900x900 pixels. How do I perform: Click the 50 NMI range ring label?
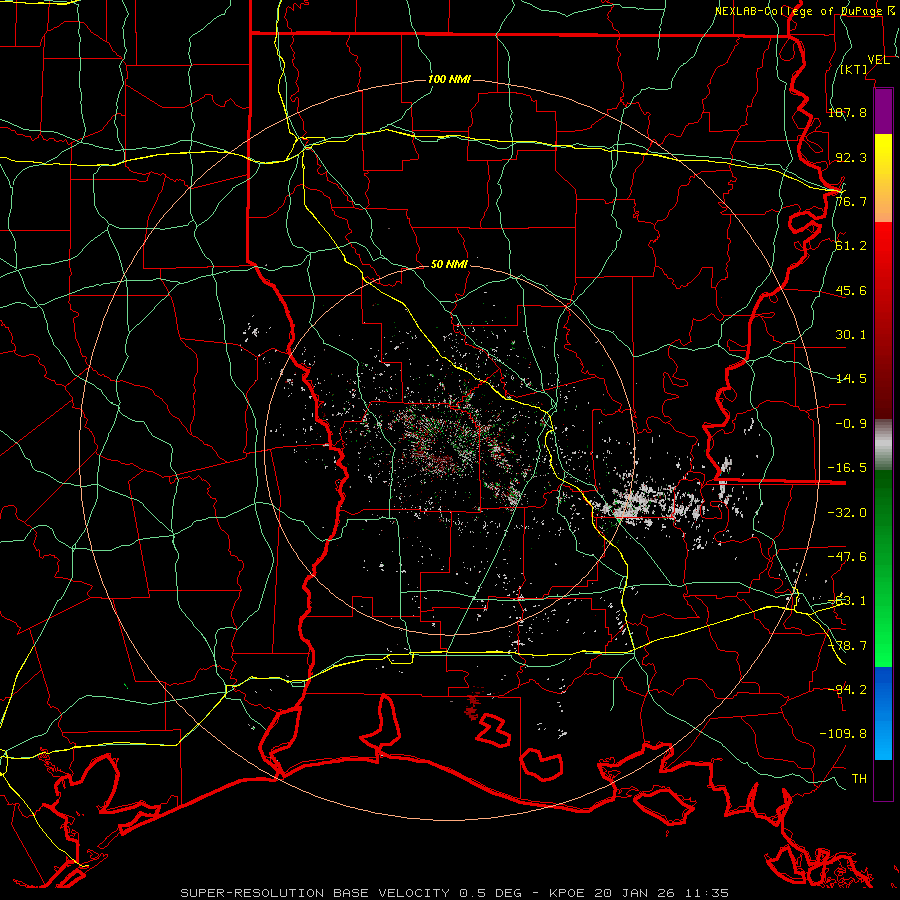pos(449,264)
